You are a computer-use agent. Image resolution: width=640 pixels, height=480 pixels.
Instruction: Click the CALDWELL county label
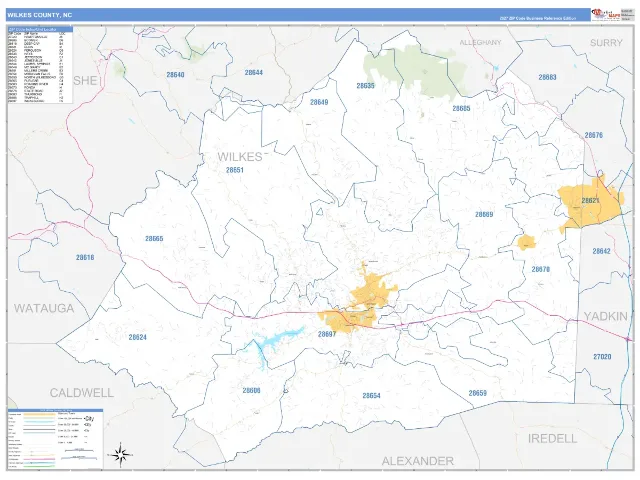tap(82, 393)
